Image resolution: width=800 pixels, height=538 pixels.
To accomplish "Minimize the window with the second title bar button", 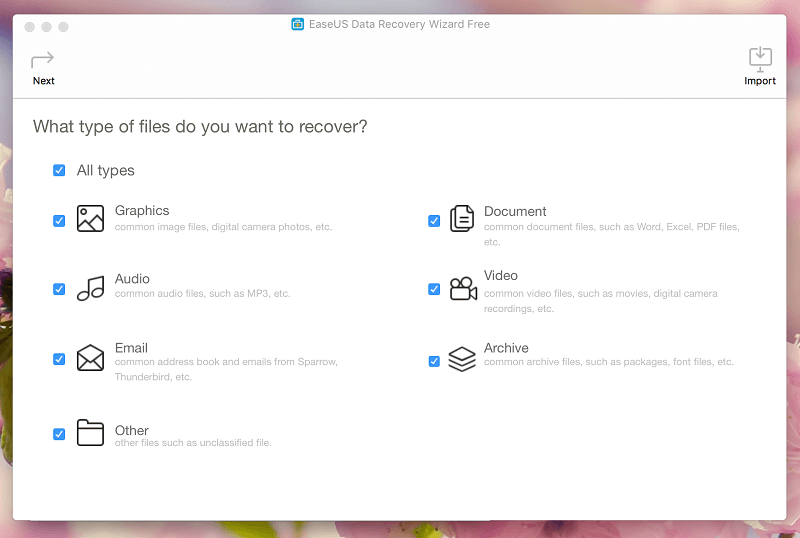I will (x=46, y=27).
